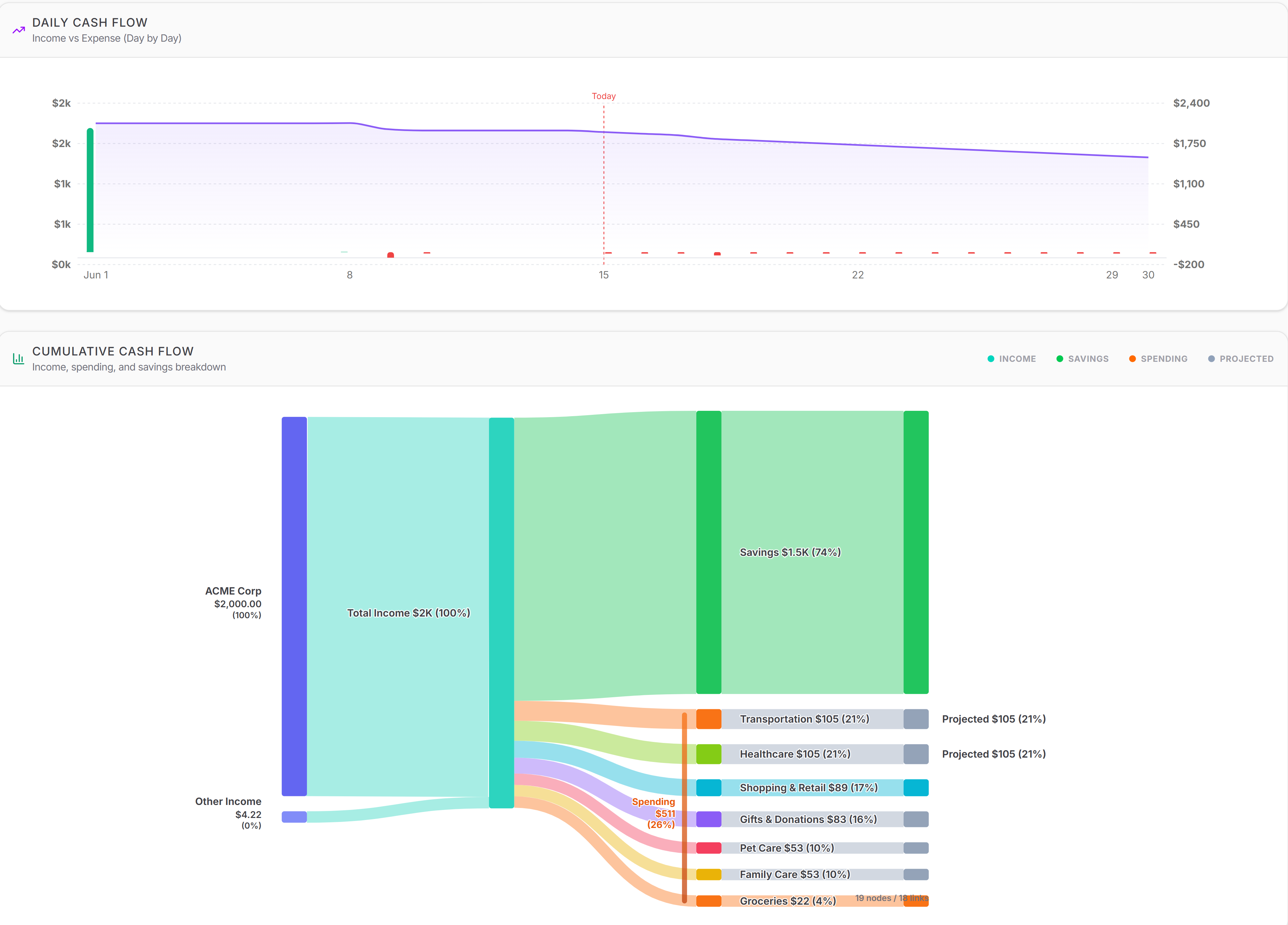Click the Other Income source node
1288x925 pixels.
294,817
